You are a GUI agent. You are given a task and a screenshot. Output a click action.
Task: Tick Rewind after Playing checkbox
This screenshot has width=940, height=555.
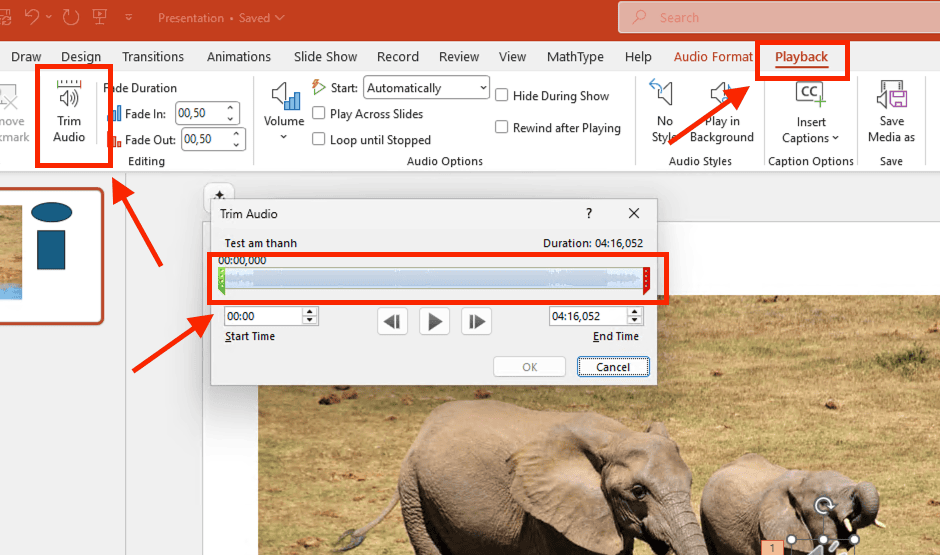[502, 128]
